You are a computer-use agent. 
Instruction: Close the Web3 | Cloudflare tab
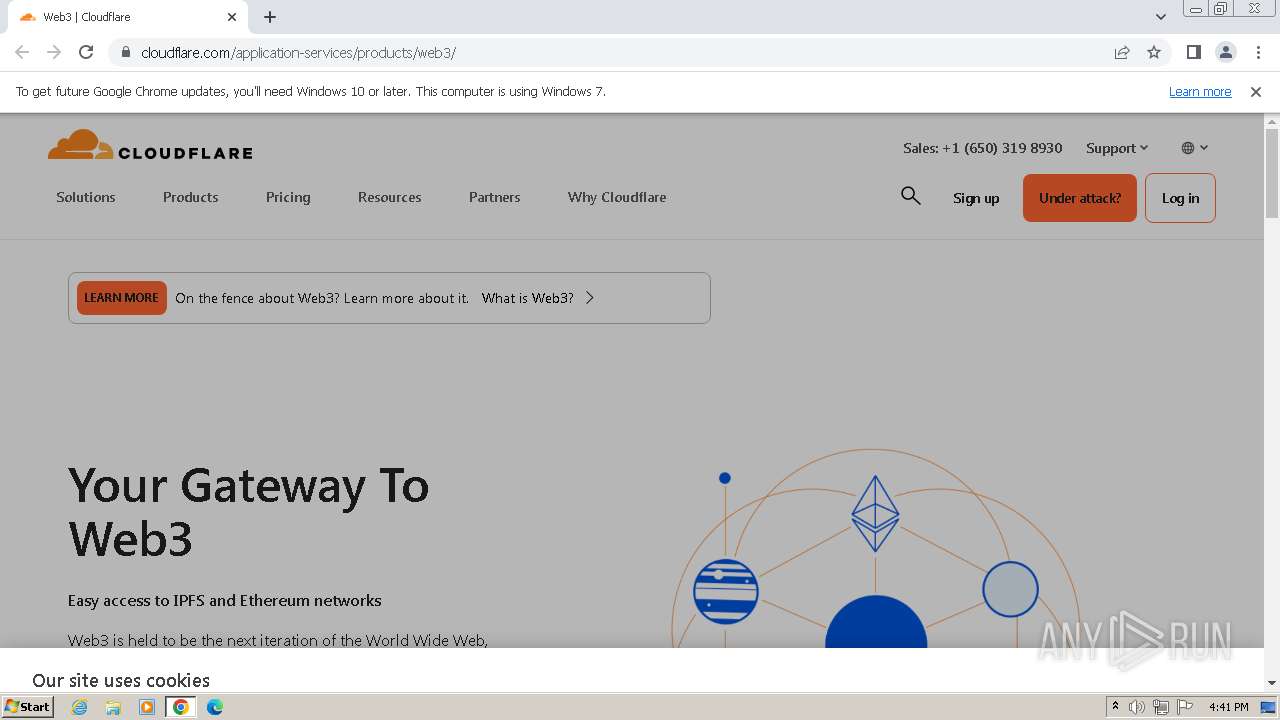232,17
